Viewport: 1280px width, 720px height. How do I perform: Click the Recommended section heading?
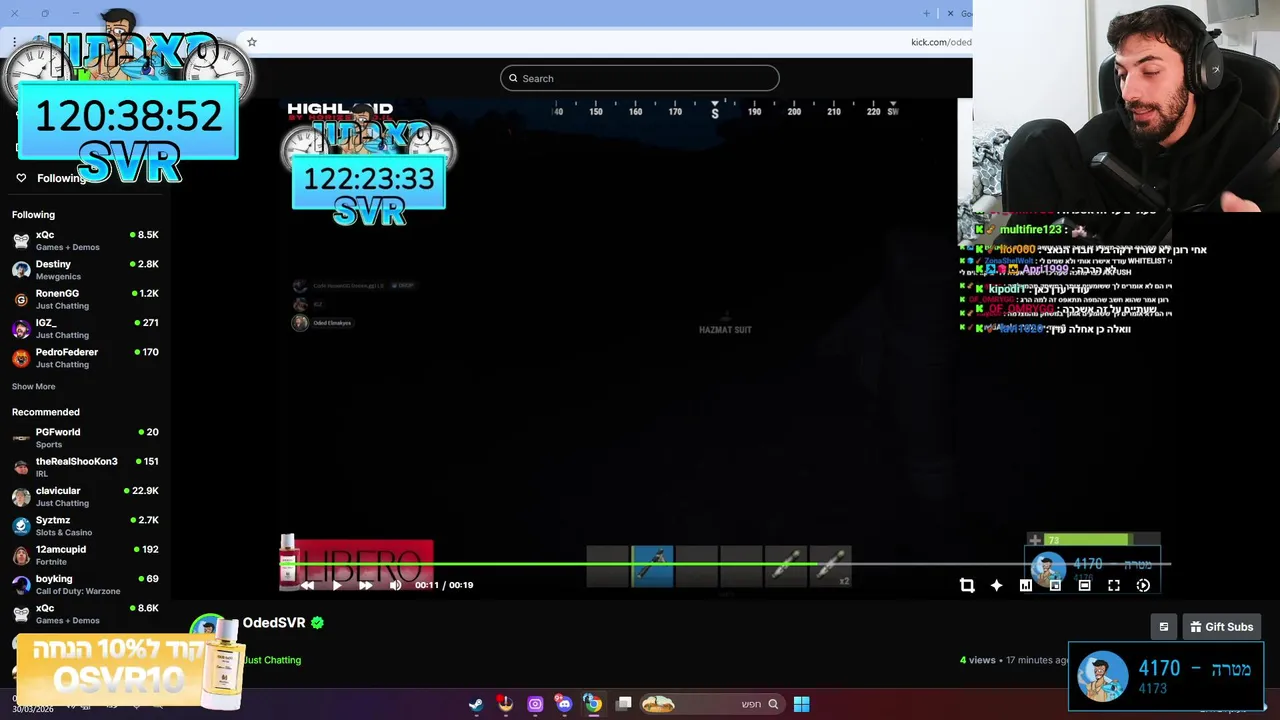tap(46, 412)
